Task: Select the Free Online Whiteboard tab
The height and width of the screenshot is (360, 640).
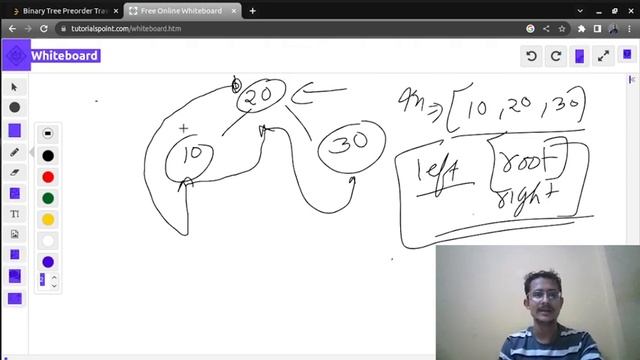Action: tap(181, 11)
